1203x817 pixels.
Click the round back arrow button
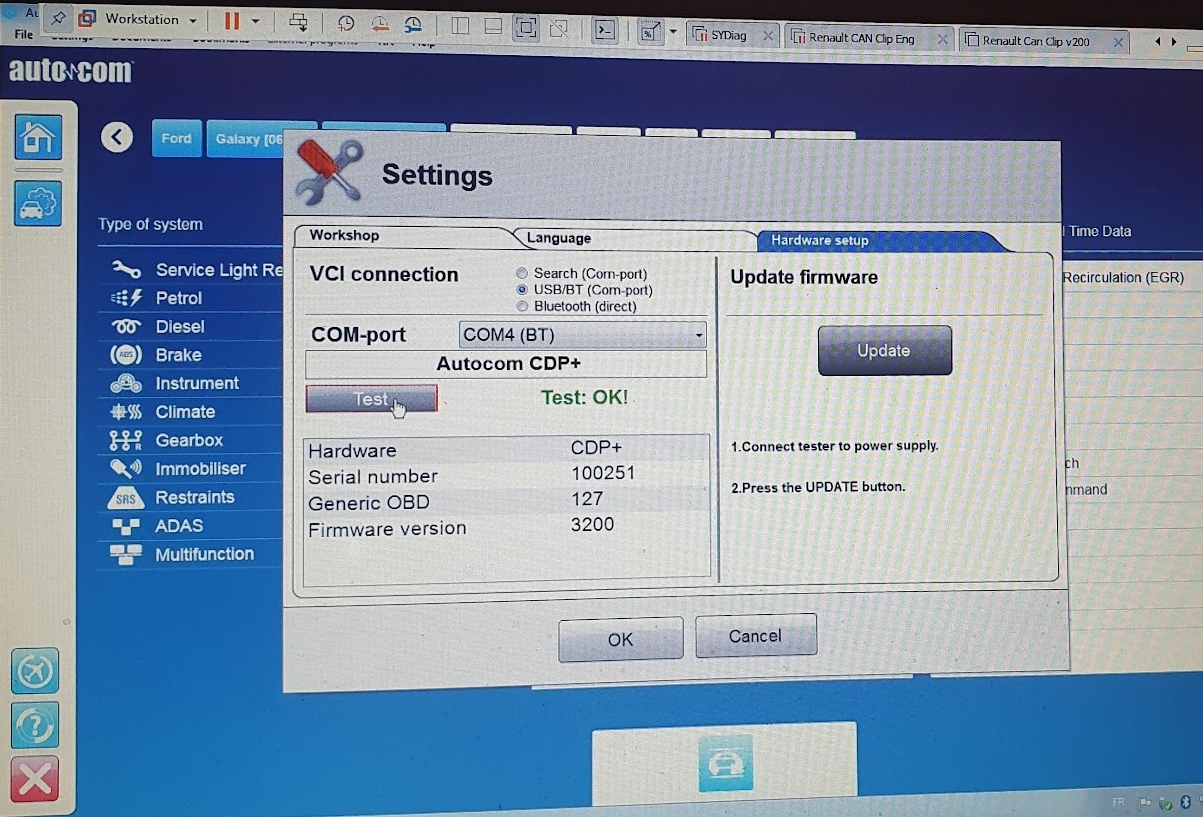pos(117,137)
